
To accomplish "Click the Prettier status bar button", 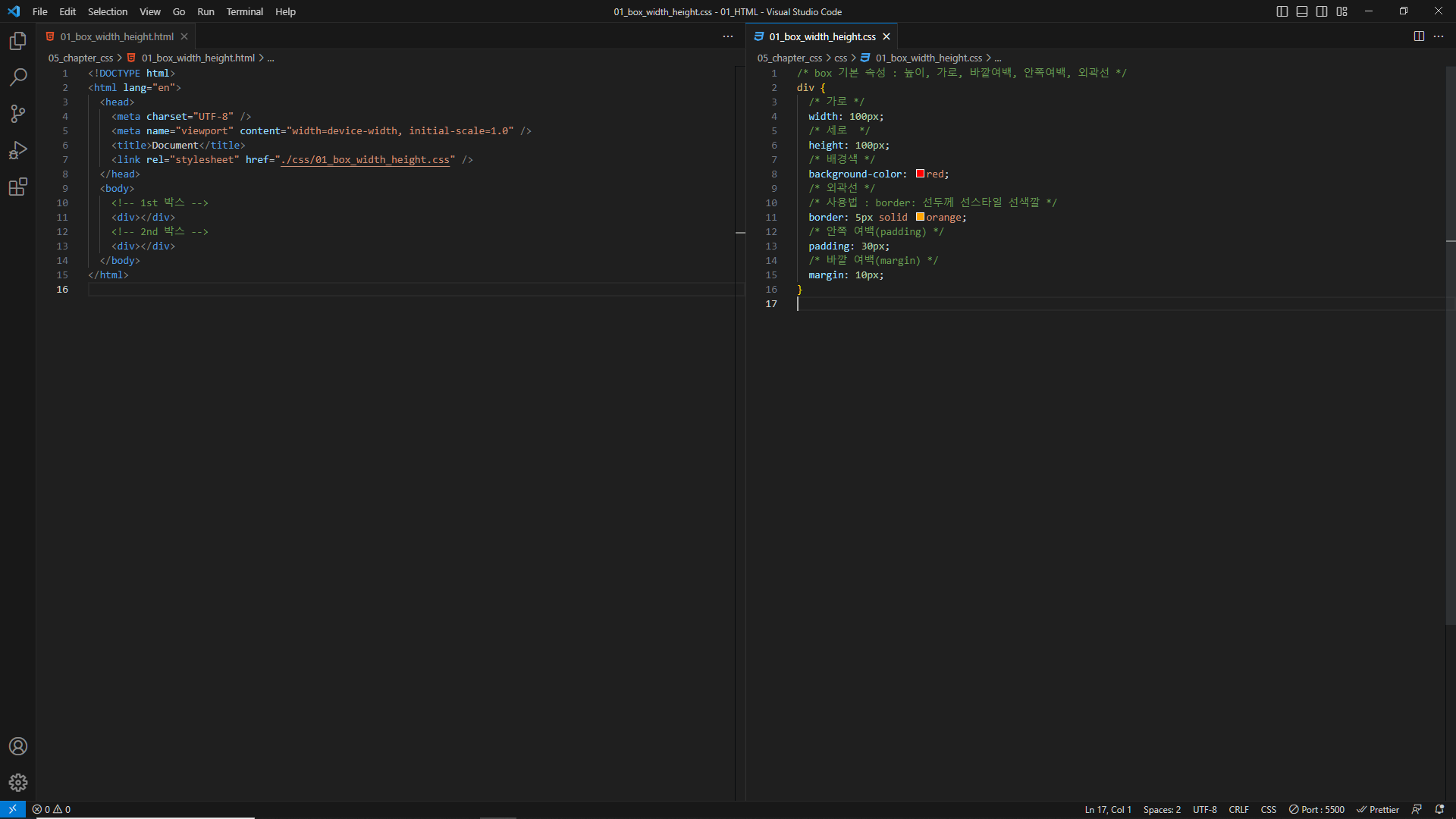I will (x=1378, y=809).
